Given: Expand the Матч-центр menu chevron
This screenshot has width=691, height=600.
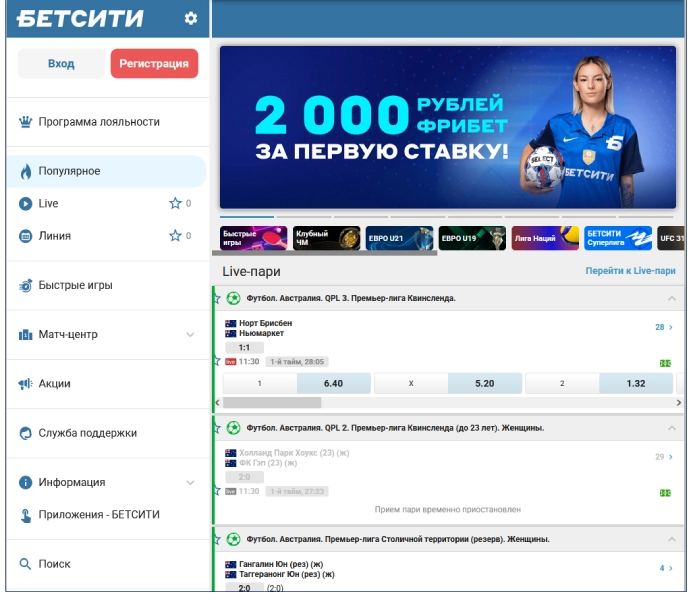Looking at the screenshot, I should coord(190,335).
